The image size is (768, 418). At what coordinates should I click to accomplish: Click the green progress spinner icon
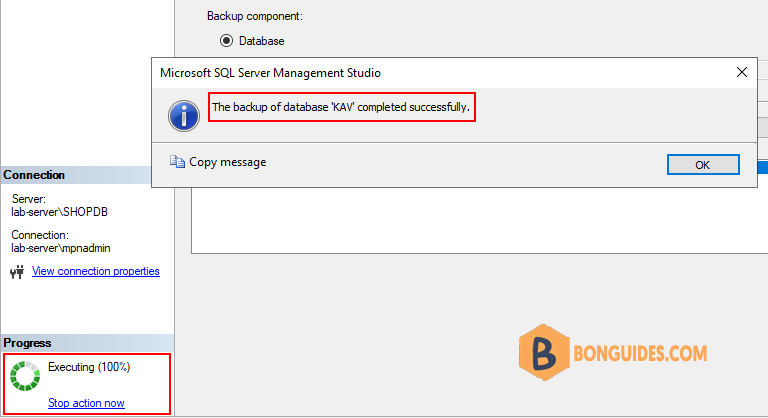click(x=25, y=376)
